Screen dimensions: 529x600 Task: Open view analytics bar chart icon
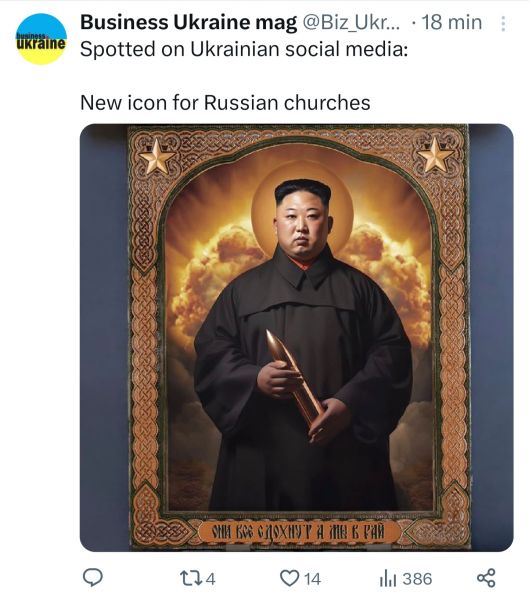(387, 578)
